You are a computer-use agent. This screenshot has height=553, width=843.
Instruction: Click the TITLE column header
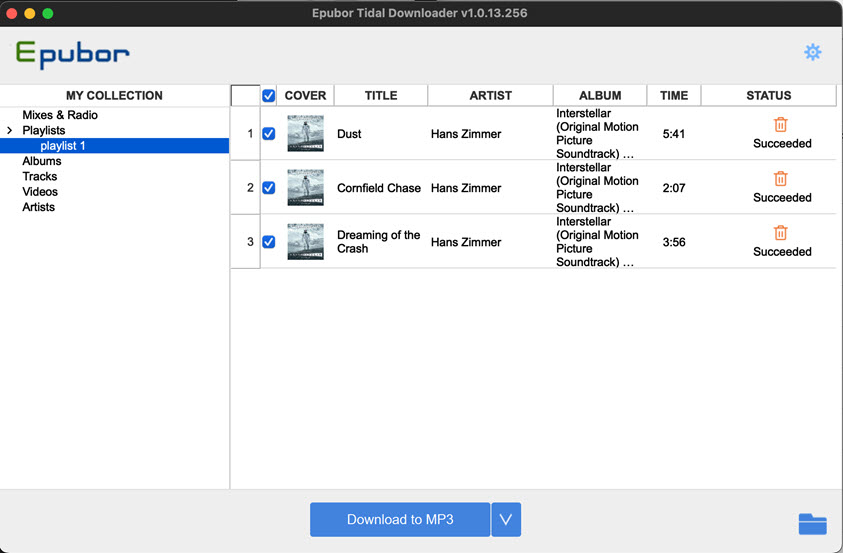pyautogui.click(x=381, y=96)
